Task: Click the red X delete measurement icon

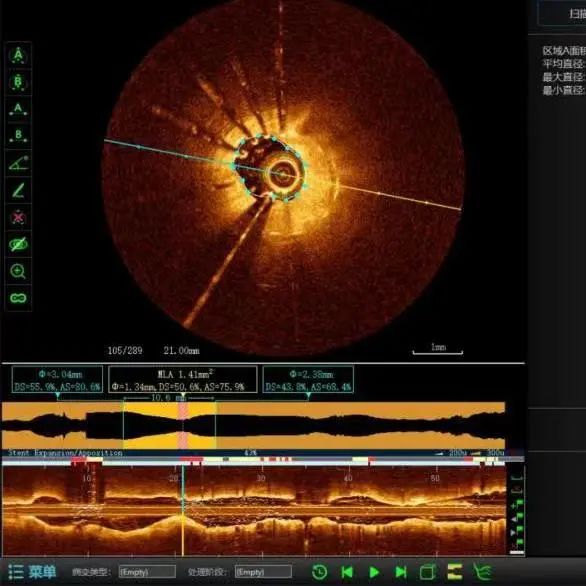Action: (x=18, y=217)
